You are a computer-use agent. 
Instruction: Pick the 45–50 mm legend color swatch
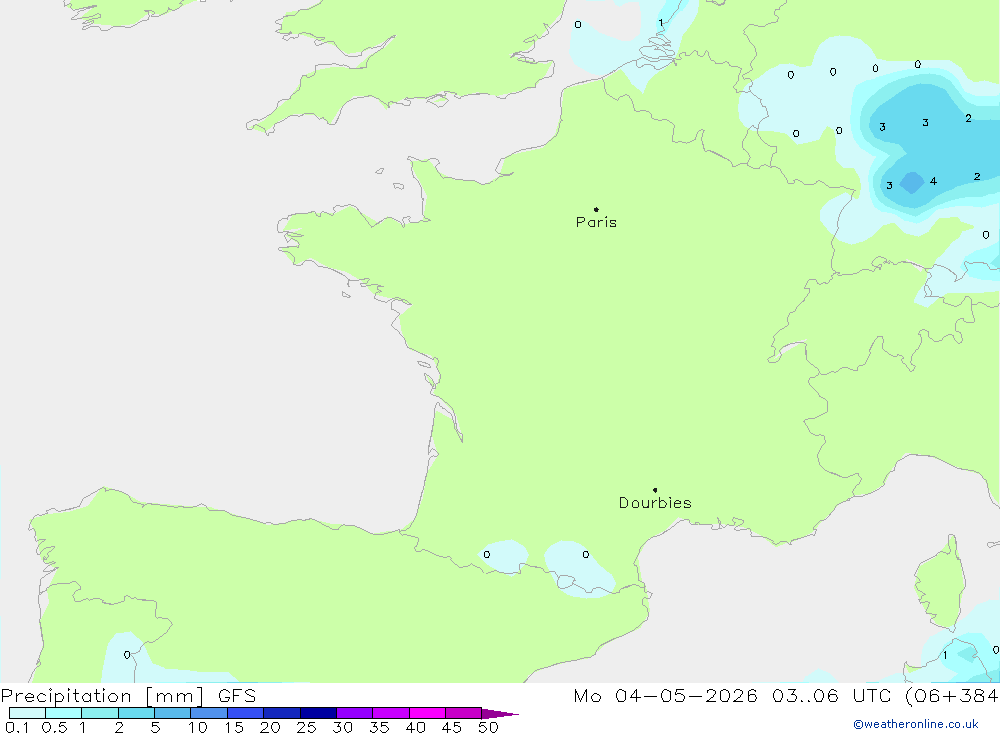click(x=464, y=713)
